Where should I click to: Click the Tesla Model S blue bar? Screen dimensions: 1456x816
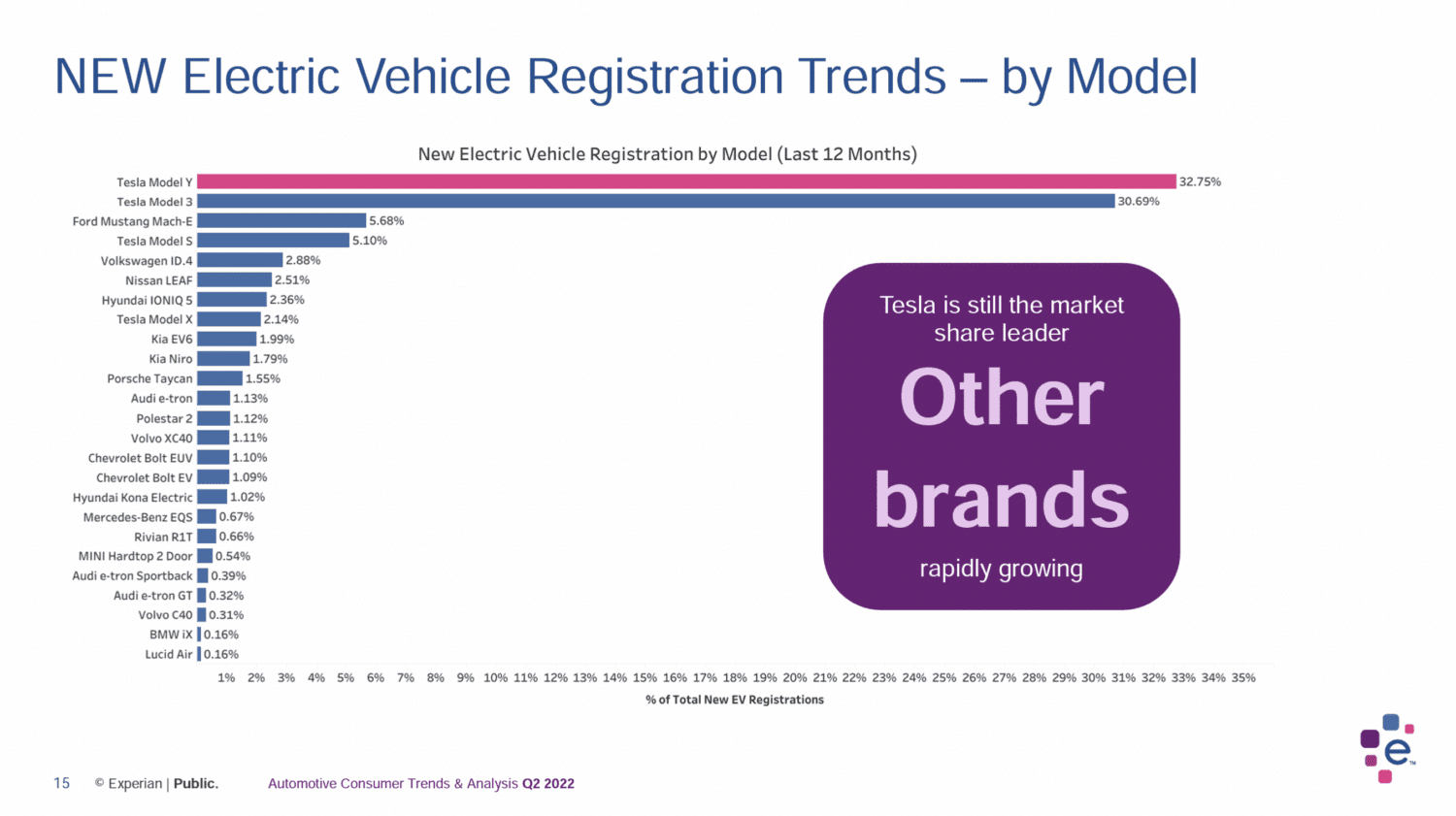tap(273, 241)
